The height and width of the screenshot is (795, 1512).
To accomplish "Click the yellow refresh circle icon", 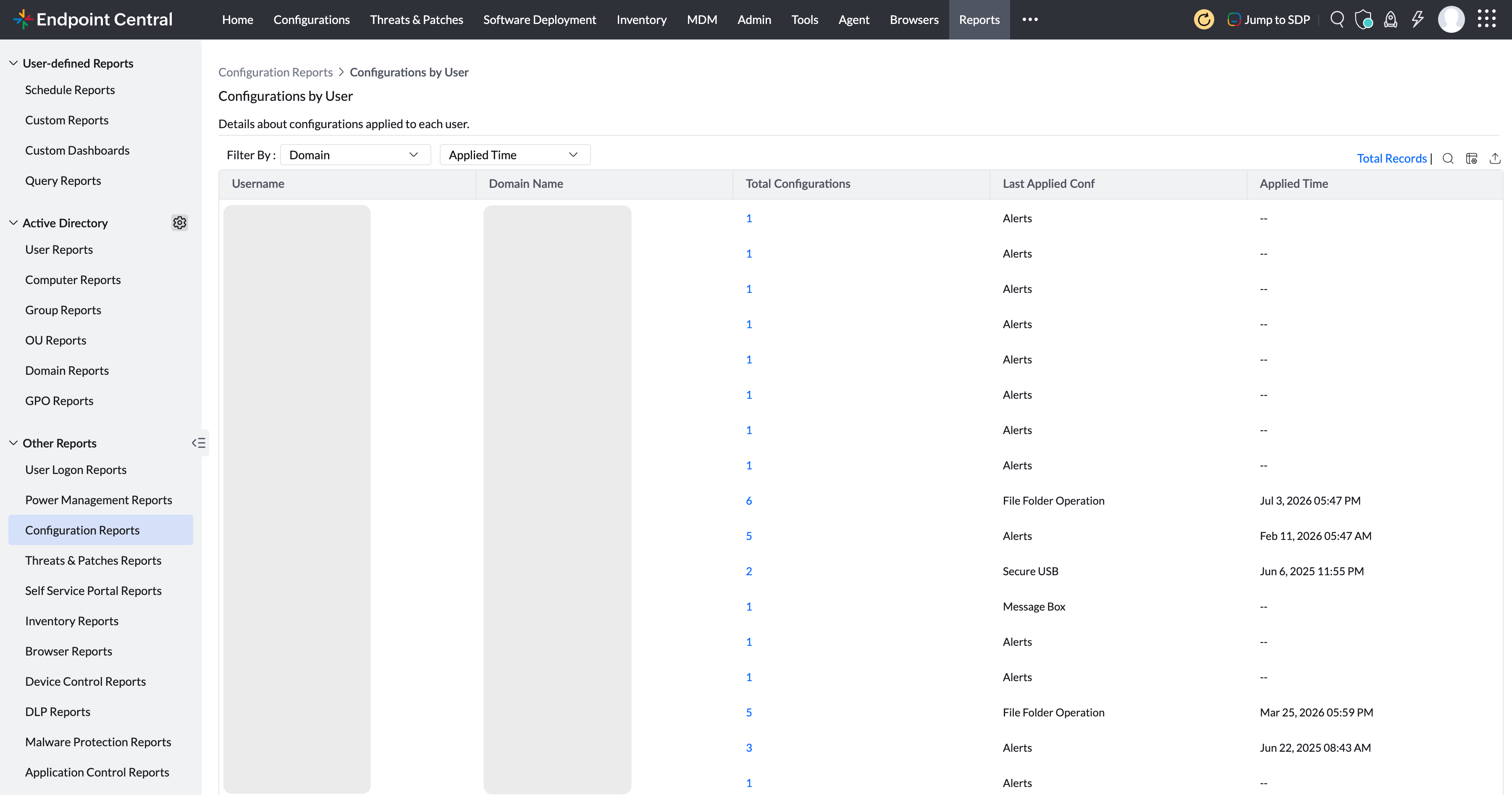I will point(1204,19).
